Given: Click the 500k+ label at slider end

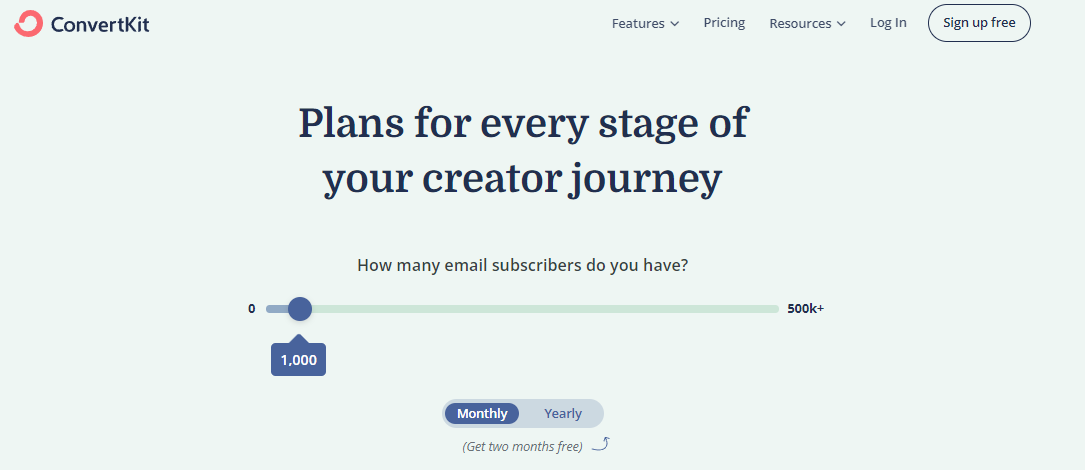Looking at the screenshot, I should click(x=805, y=309).
